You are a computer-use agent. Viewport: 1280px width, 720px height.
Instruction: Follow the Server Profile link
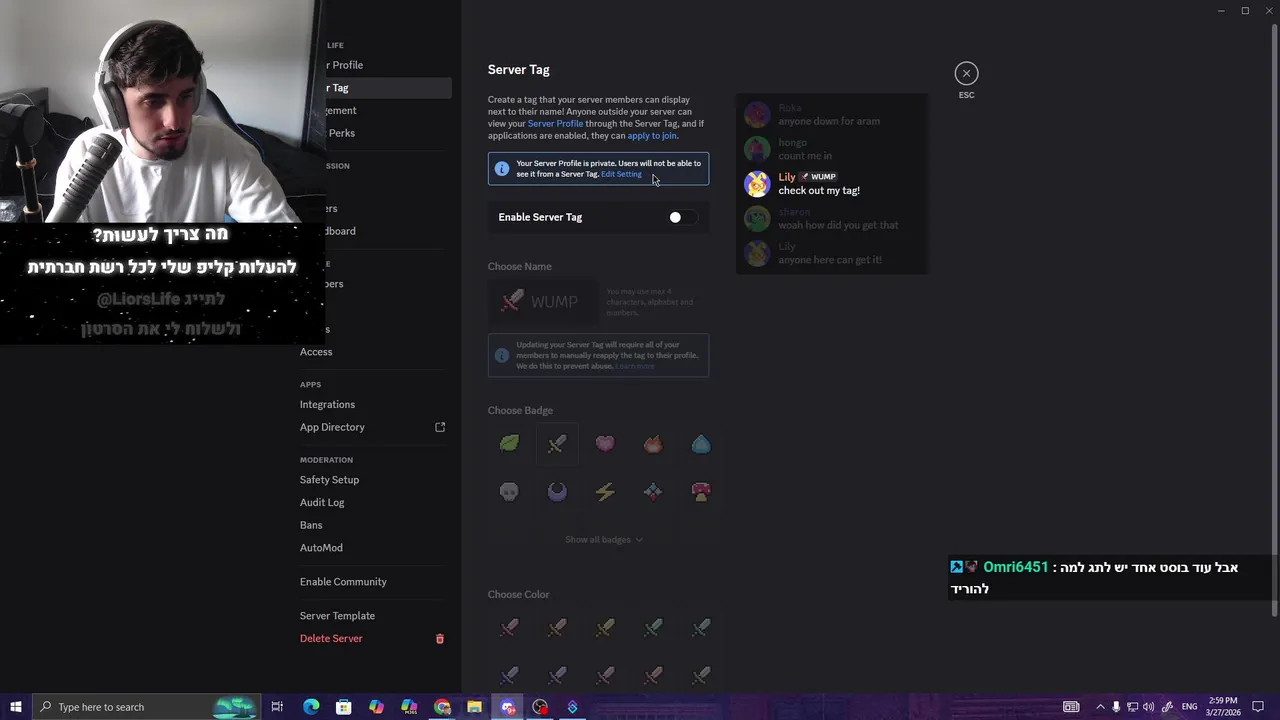pyautogui.click(x=555, y=124)
